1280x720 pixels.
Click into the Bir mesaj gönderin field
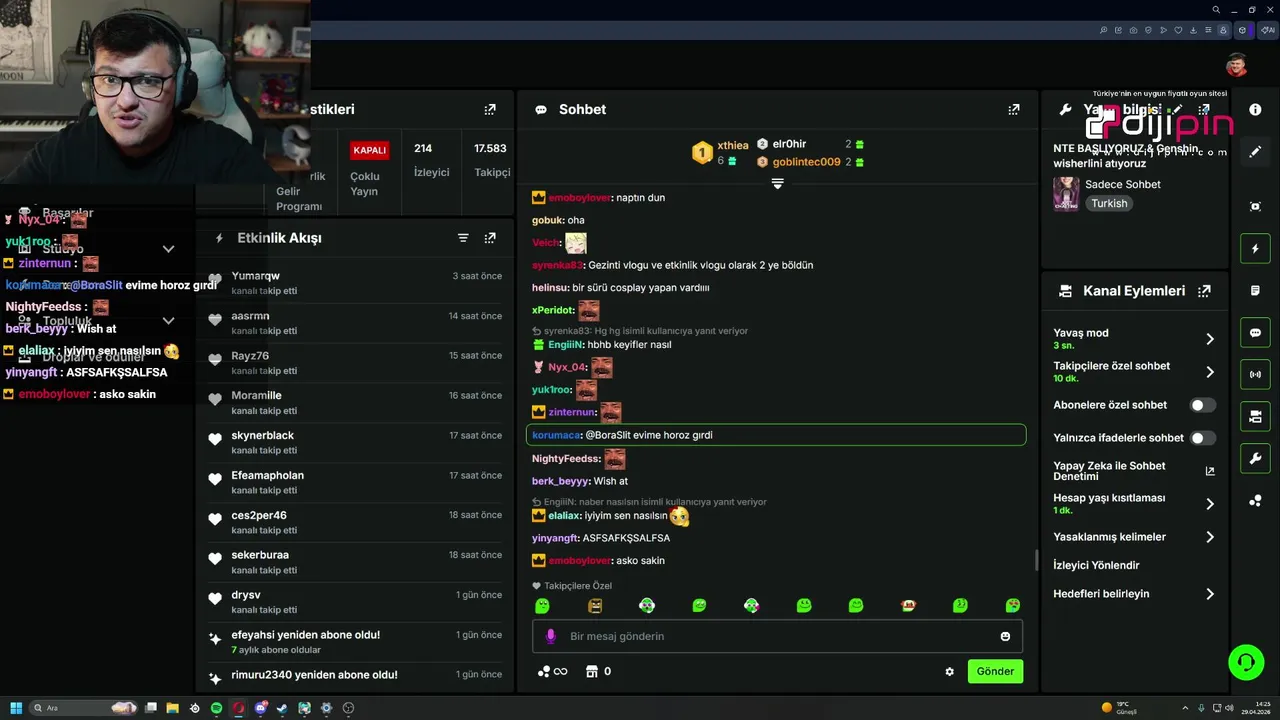(777, 636)
